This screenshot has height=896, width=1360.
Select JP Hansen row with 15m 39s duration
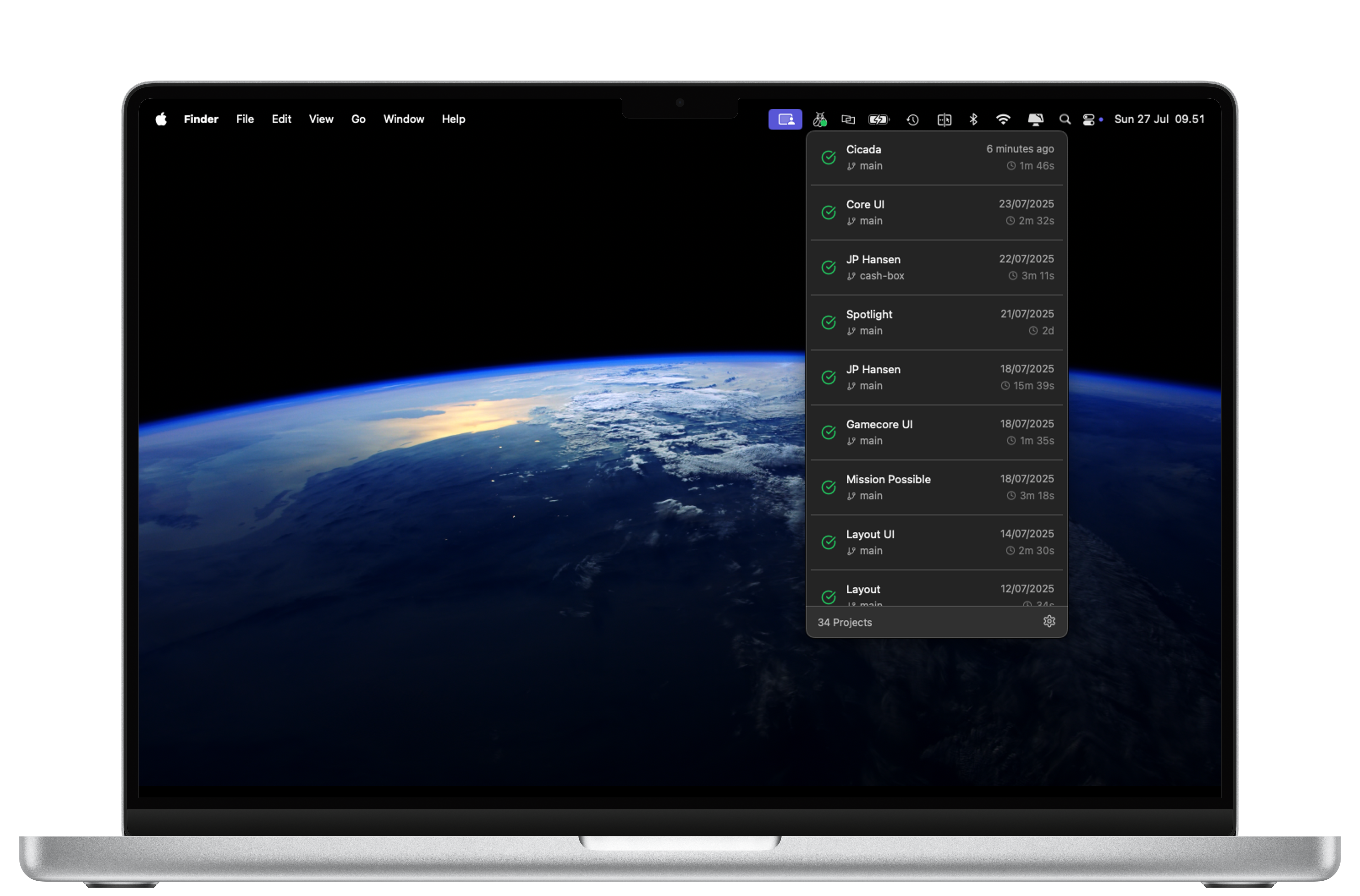(x=937, y=378)
